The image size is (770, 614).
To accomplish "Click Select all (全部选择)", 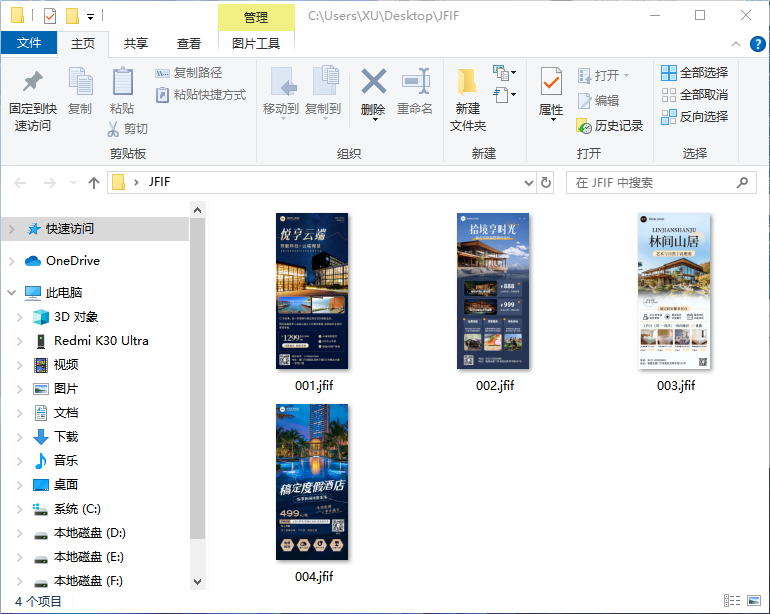I will coord(694,73).
